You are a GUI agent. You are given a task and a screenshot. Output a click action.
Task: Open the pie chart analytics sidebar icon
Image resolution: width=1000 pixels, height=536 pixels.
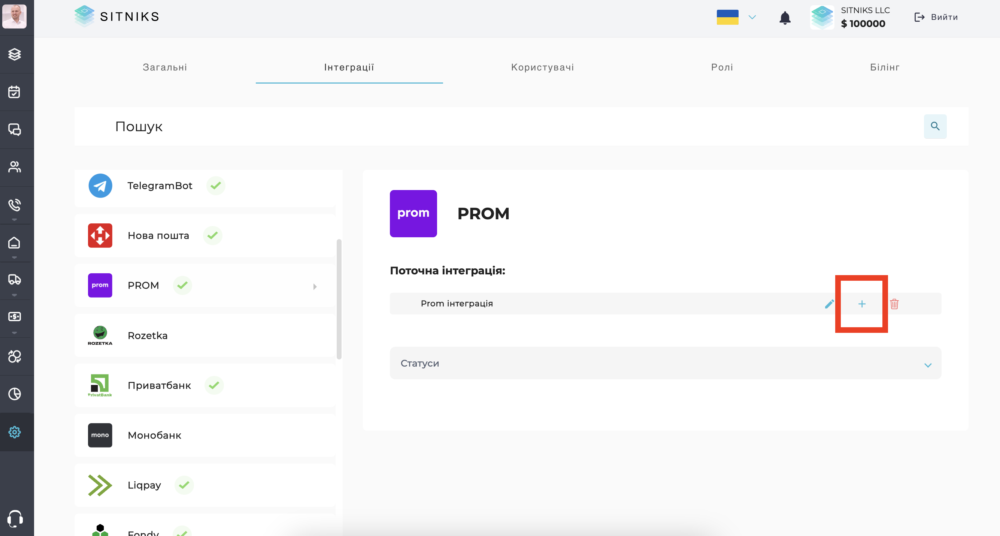tap(14, 394)
